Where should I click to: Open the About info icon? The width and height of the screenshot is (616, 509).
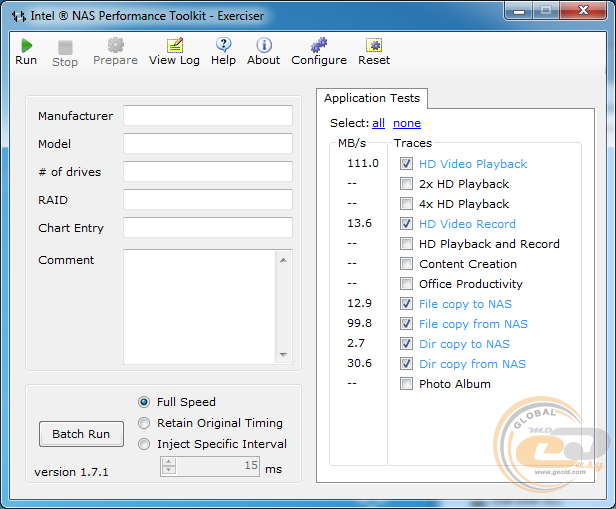(x=264, y=46)
